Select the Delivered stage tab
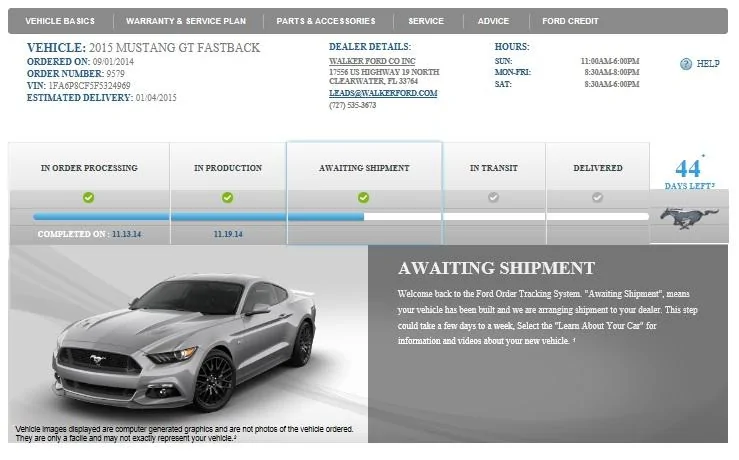739x460 pixels. pos(598,168)
